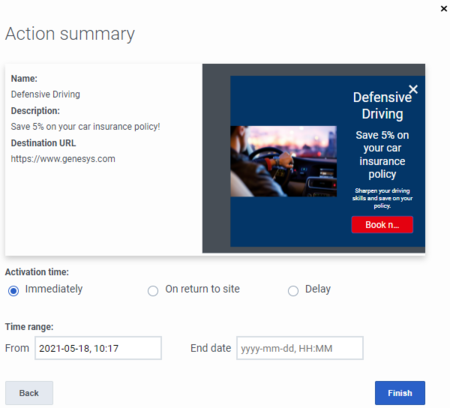Screen dimensions: 450x408
Task: Click the blue Finish button
Action: 400,393
